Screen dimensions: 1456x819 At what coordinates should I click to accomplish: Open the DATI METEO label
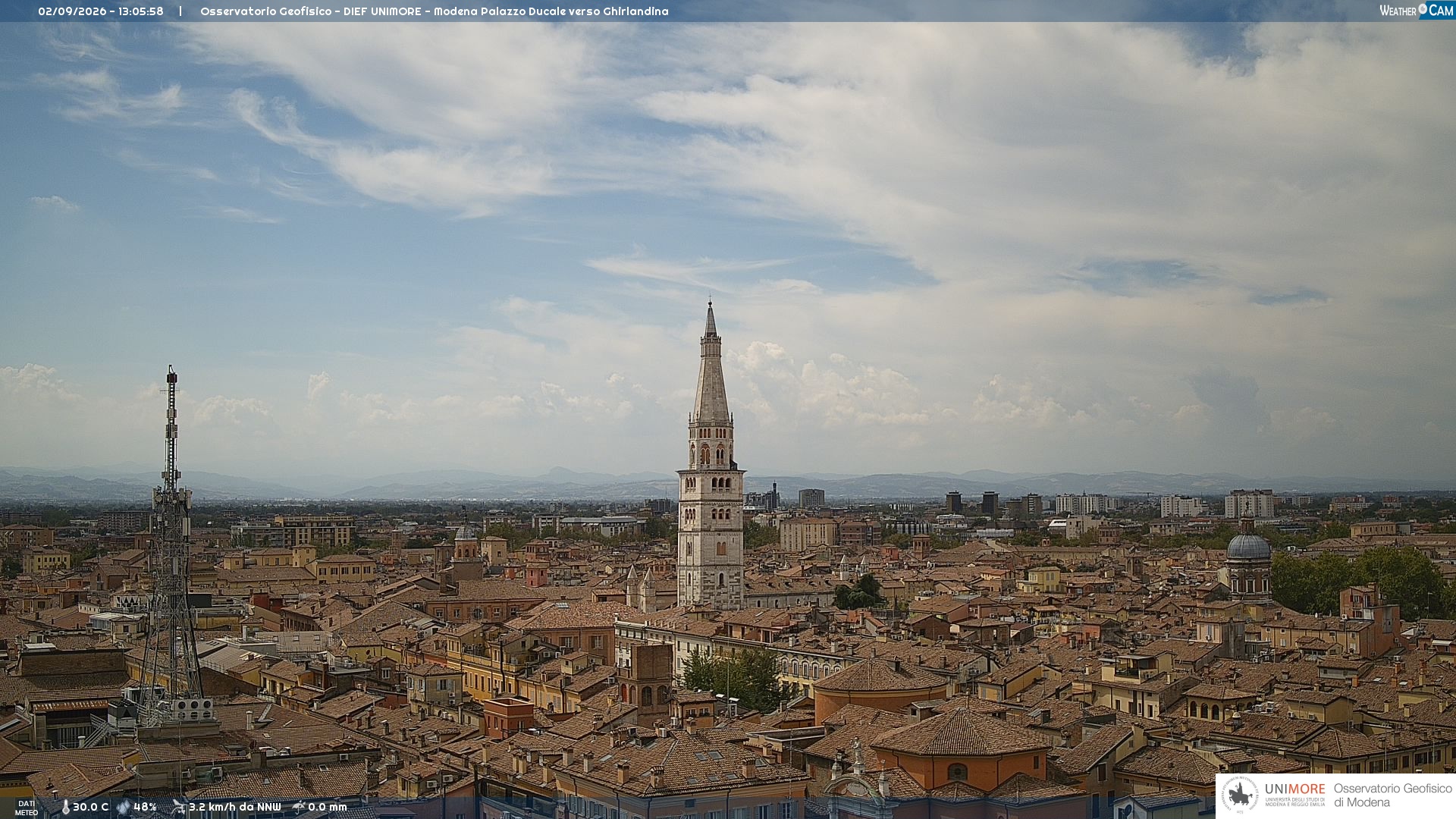pyautogui.click(x=27, y=808)
